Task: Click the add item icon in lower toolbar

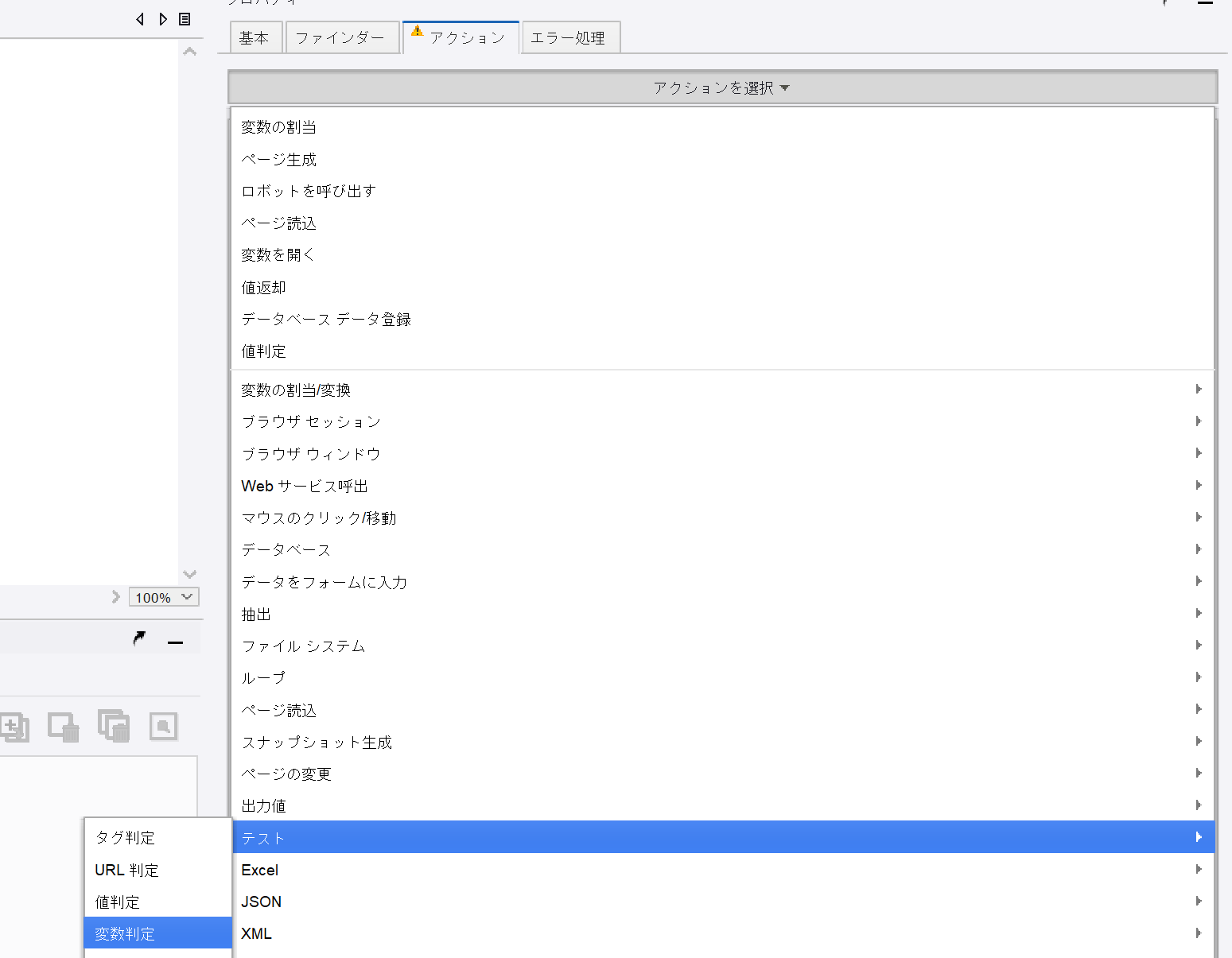Action: pyautogui.click(x=15, y=727)
